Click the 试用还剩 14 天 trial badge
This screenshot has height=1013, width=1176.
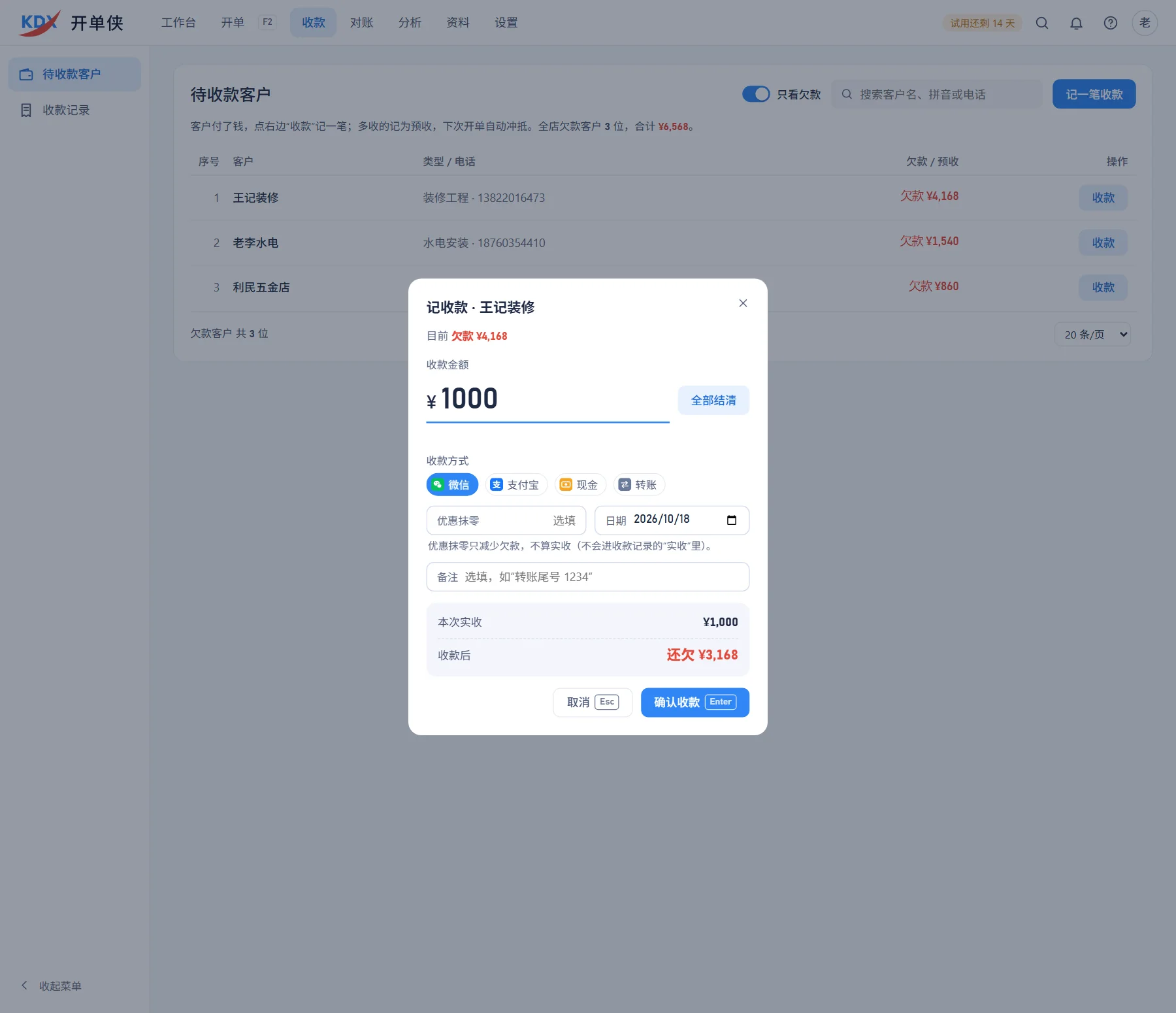tap(983, 23)
